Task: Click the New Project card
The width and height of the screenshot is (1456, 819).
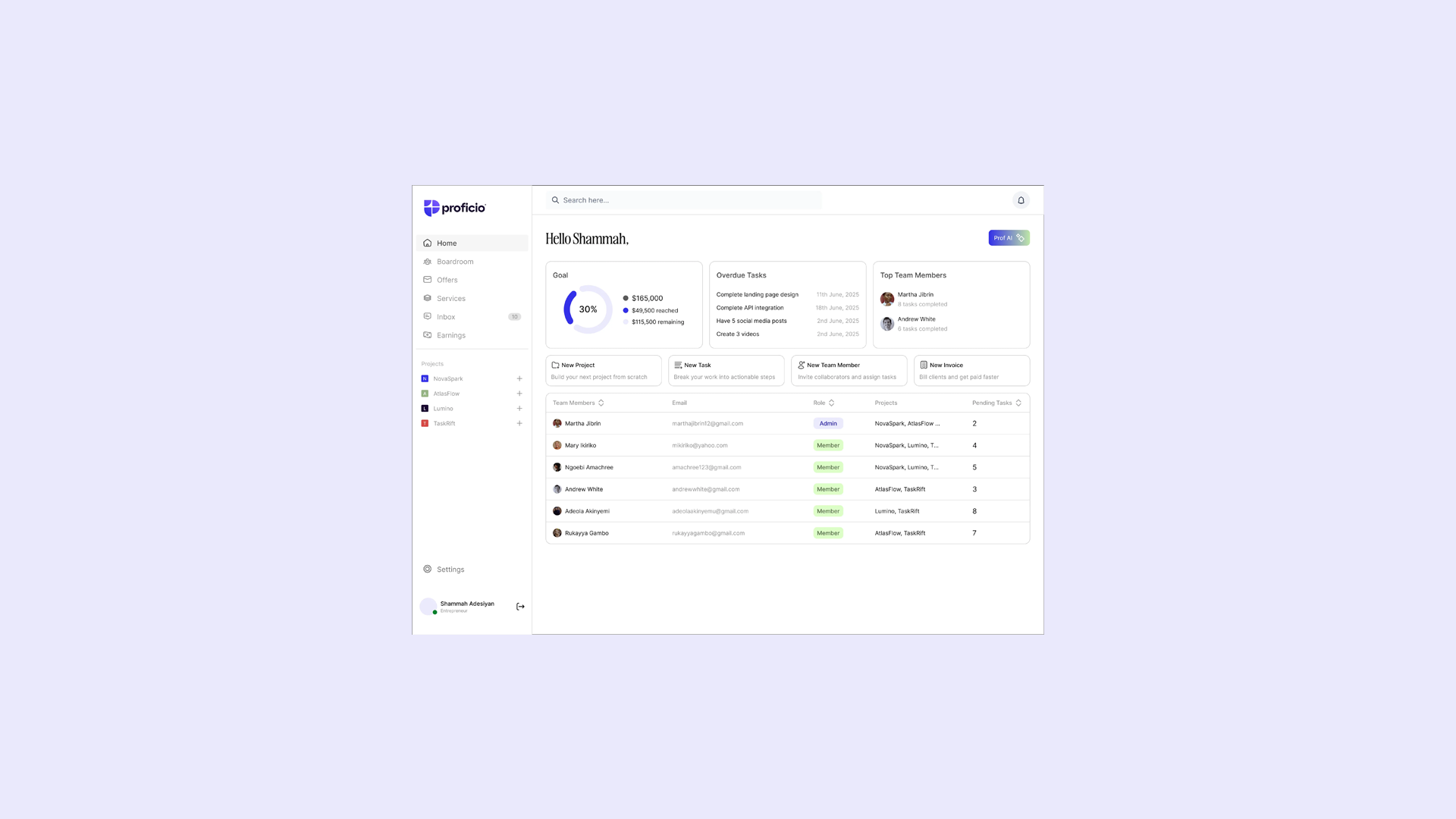Action: tap(603, 371)
